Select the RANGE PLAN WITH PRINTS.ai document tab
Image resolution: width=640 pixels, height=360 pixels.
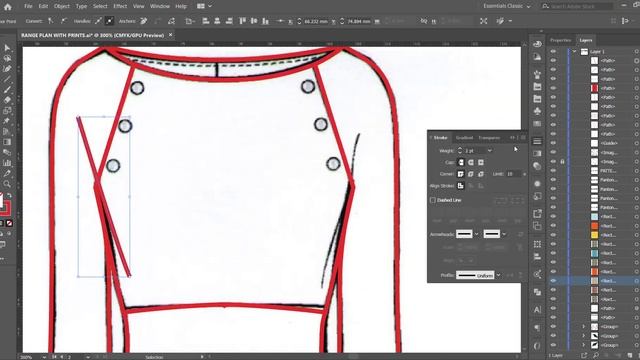click(93, 35)
